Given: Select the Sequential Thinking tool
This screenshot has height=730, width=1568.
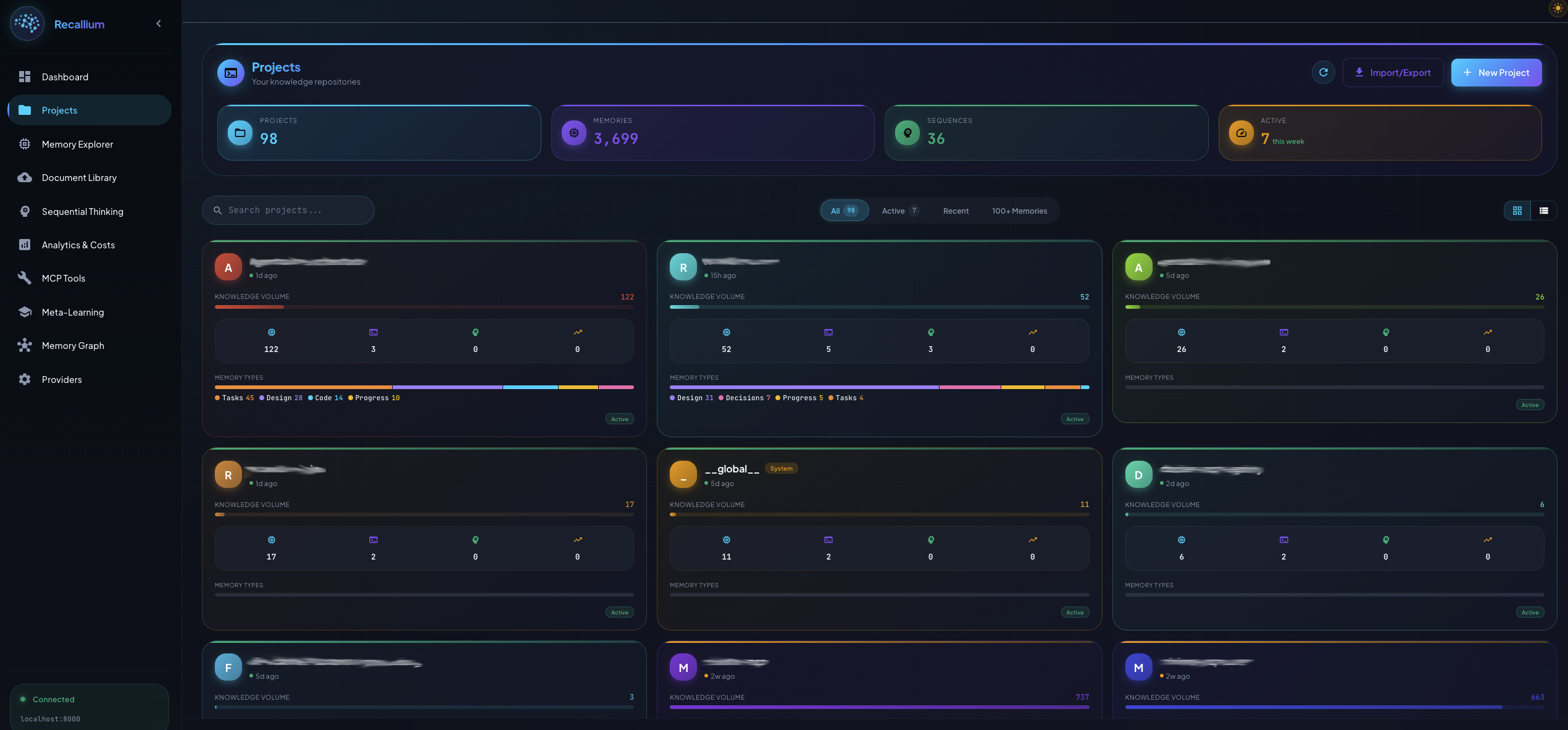Looking at the screenshot, I should tap(83, 211).
